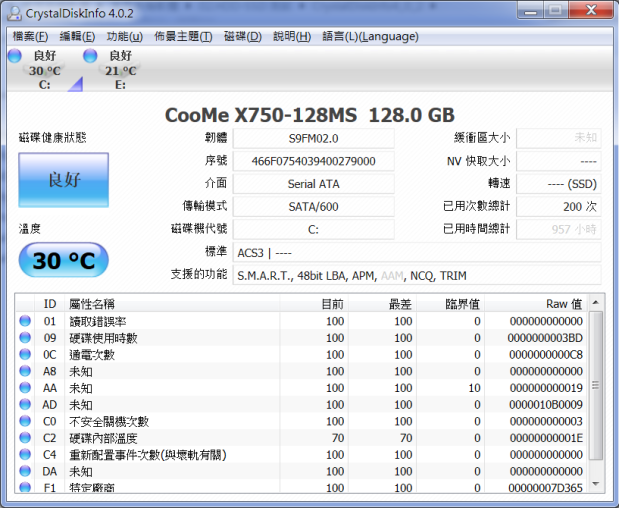Click the serial number field 466F0754039400279000
The image size is (619, 508).
pos(313,161)
